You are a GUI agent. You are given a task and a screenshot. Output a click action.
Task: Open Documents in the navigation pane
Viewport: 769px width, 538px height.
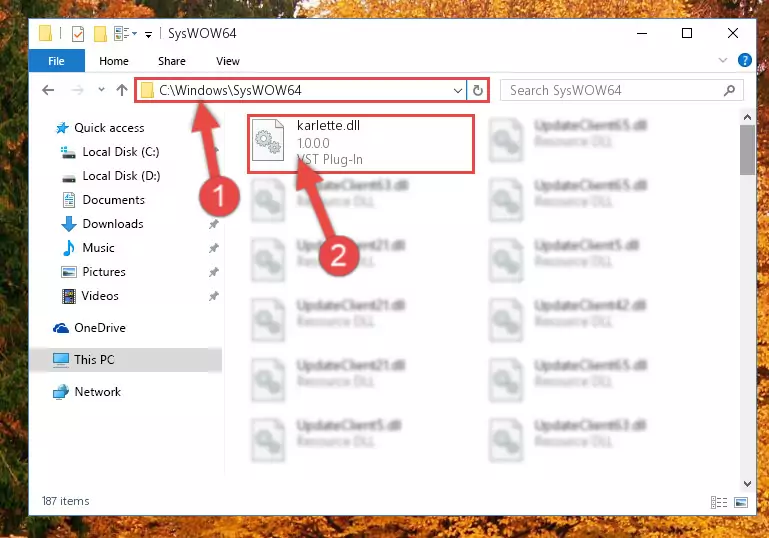pyautogui.click(x=113, y=200)
